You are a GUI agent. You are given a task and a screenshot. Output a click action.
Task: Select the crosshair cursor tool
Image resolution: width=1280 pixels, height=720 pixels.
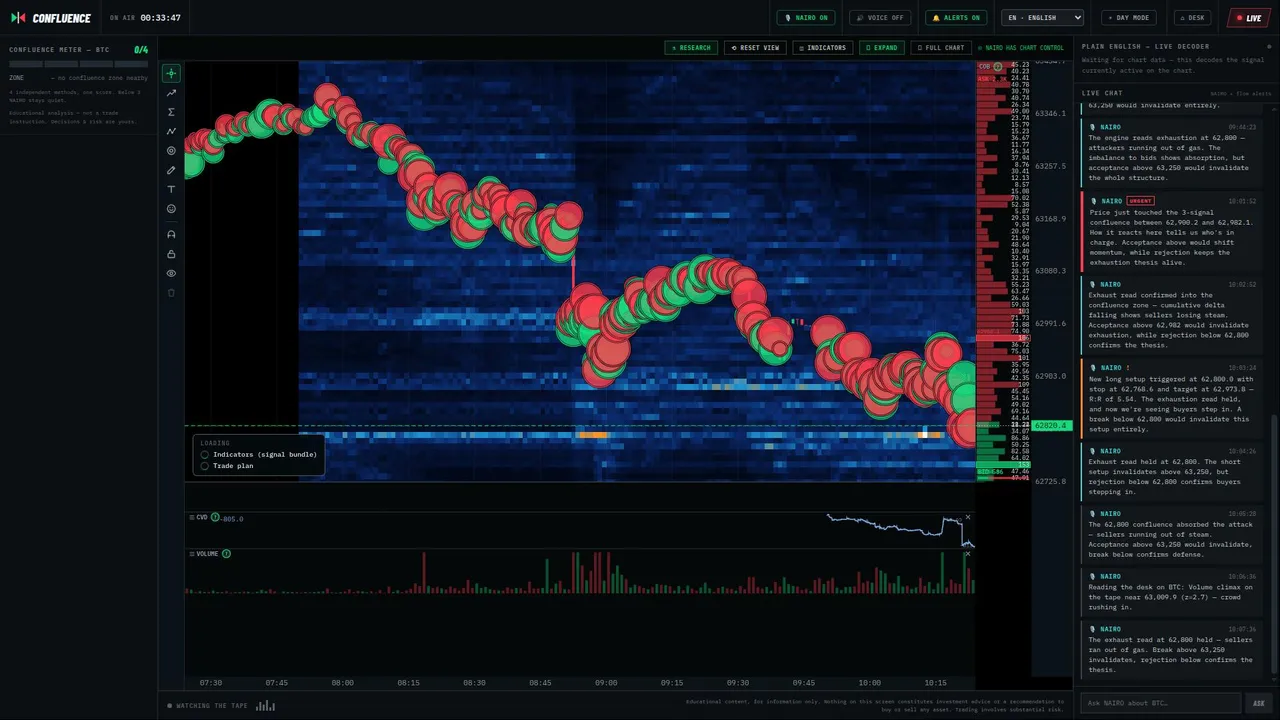[171, 73]
